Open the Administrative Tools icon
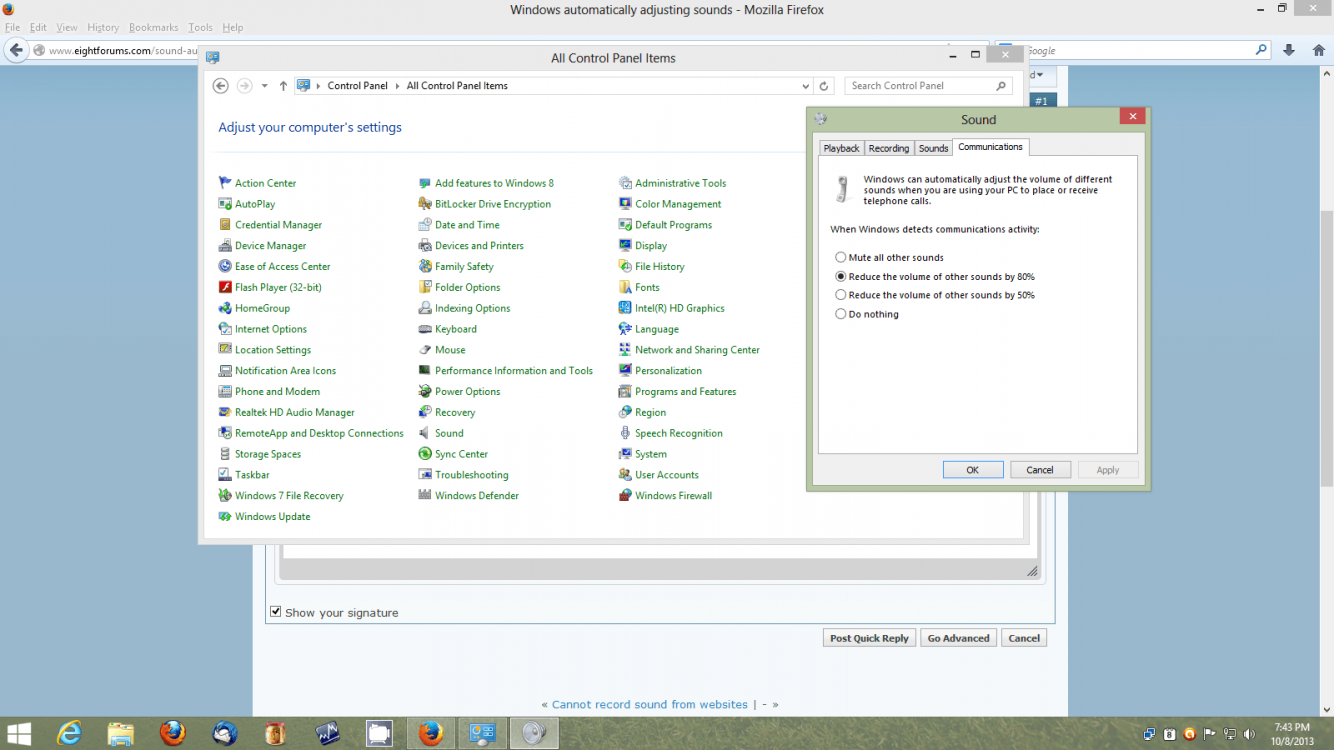Screen dimensions: 1334x750 tap(625, 183)
